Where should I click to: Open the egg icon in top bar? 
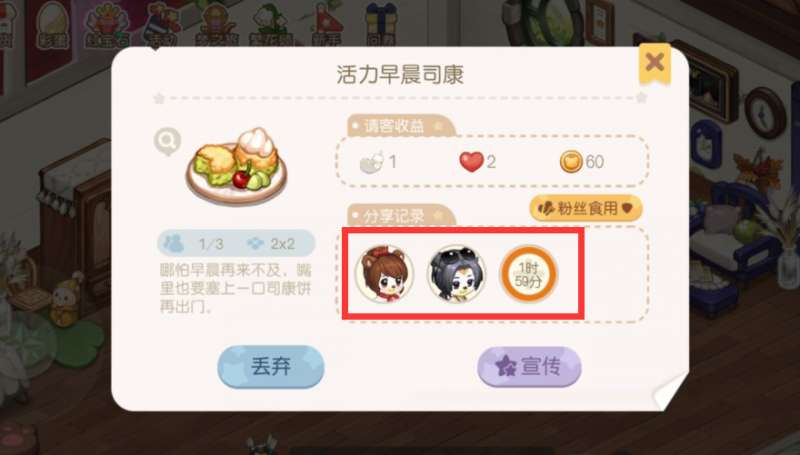[x=53, y=24]
